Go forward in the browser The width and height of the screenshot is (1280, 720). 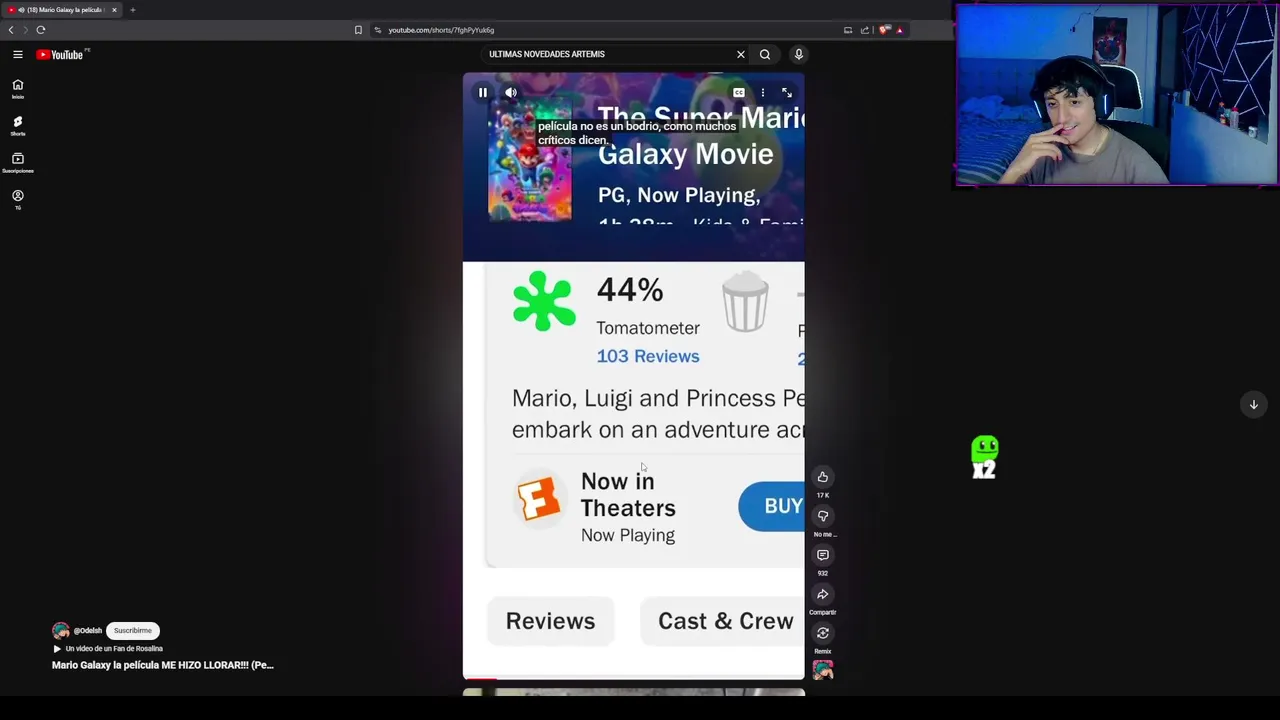26,30
